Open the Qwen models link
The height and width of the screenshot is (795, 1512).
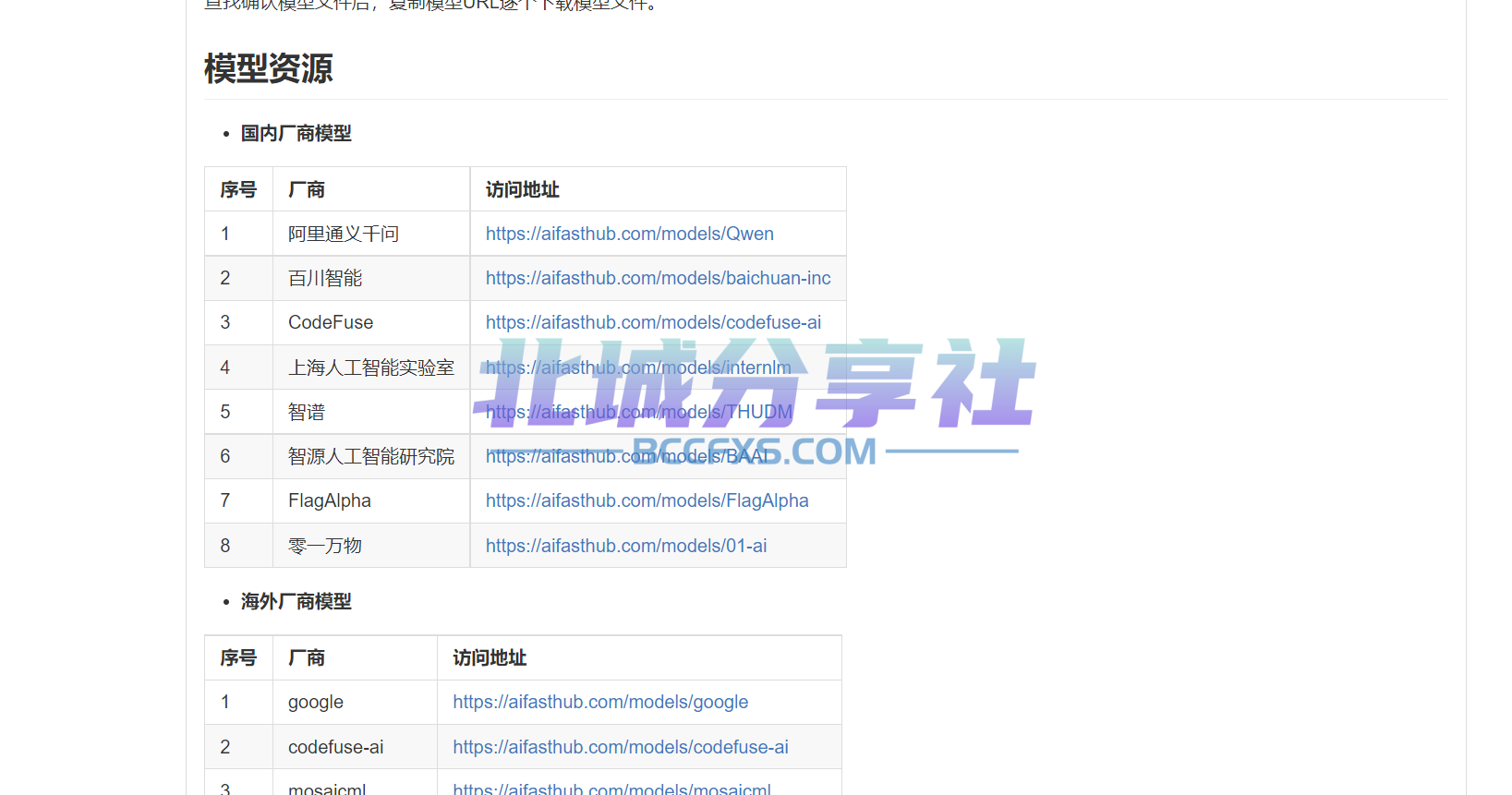(629, 234)
